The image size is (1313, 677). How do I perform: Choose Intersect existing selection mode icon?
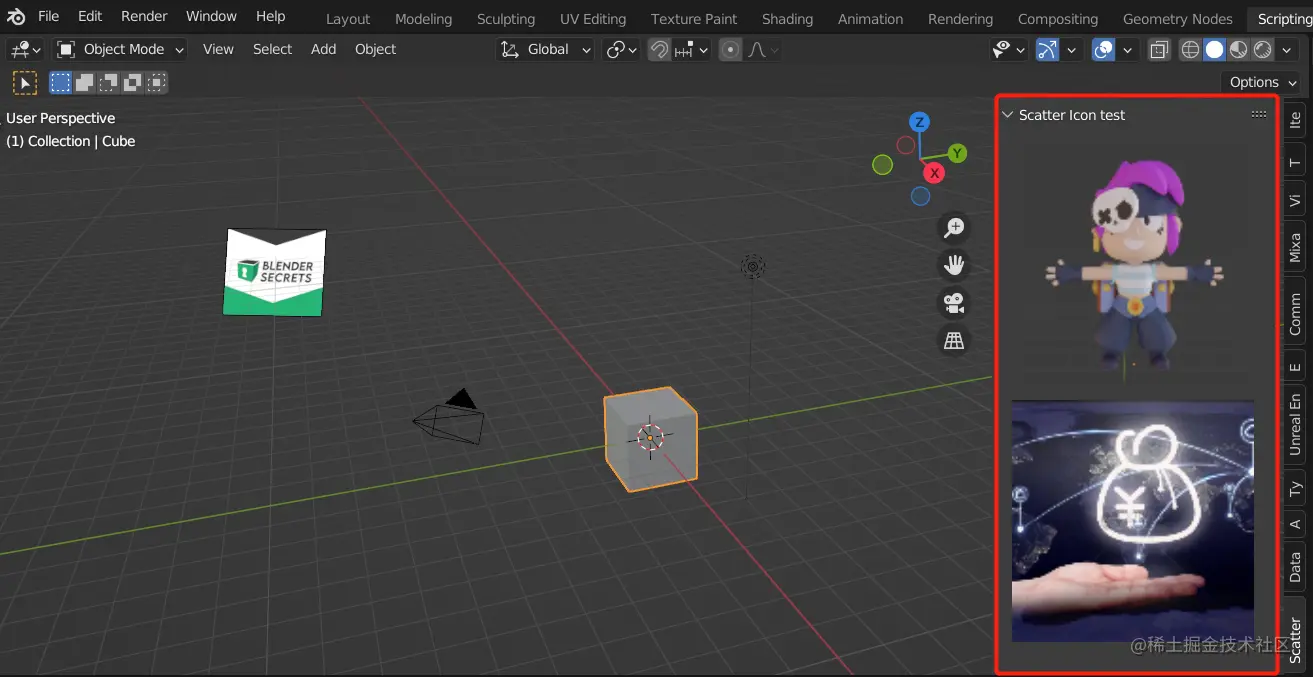coord(157,83)
